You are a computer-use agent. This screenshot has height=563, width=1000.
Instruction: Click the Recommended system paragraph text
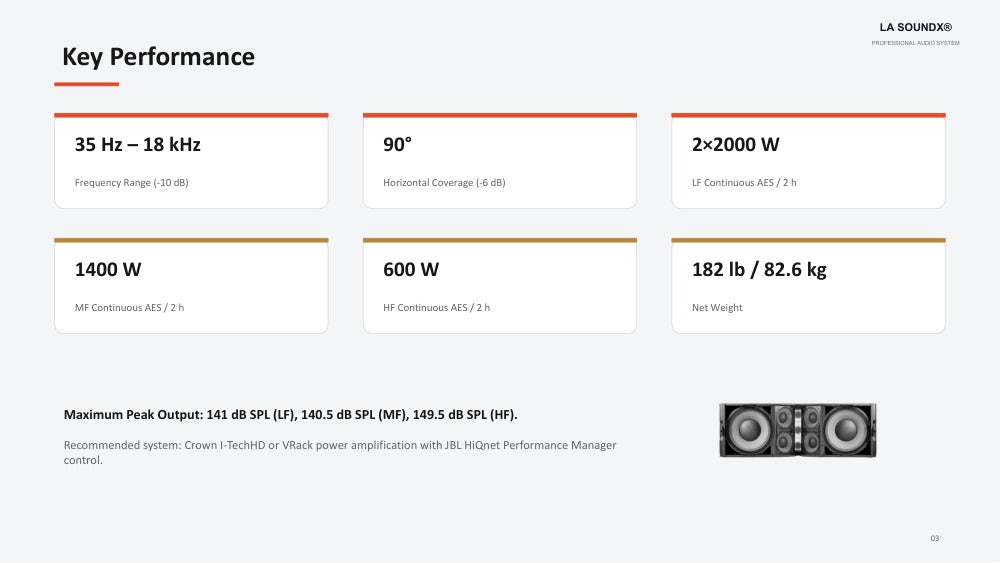[340, 452]
